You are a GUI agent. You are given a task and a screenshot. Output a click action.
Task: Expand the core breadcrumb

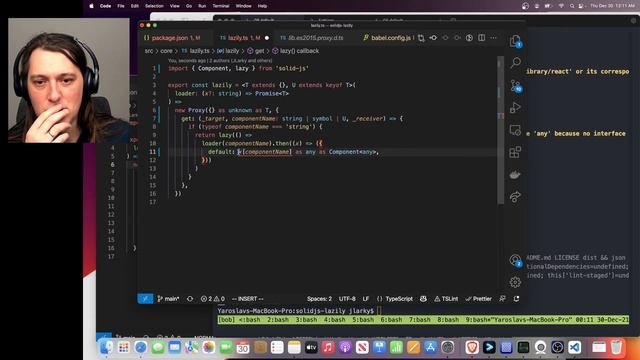pyautogui.click(x=166, y=51)
